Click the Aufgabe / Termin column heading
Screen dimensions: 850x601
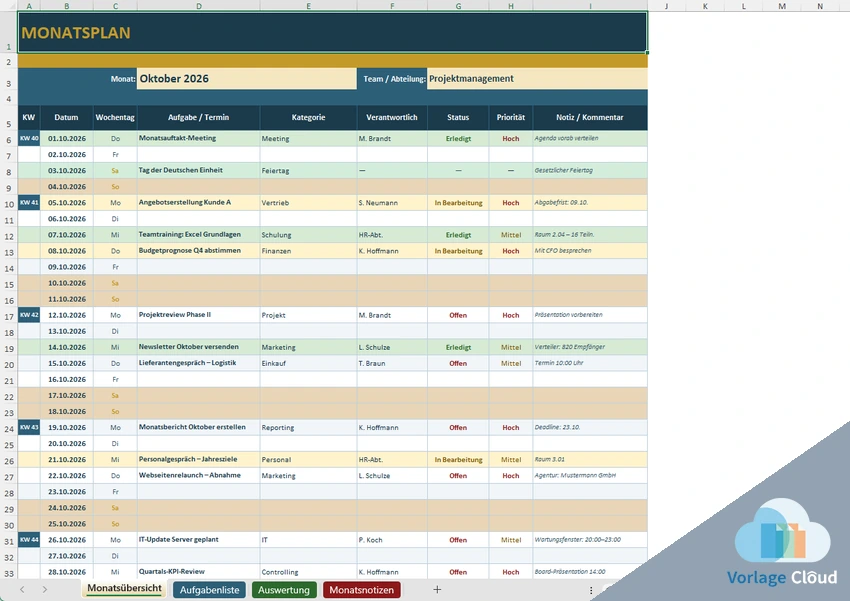pyautogui.click(x=198, y=118)
